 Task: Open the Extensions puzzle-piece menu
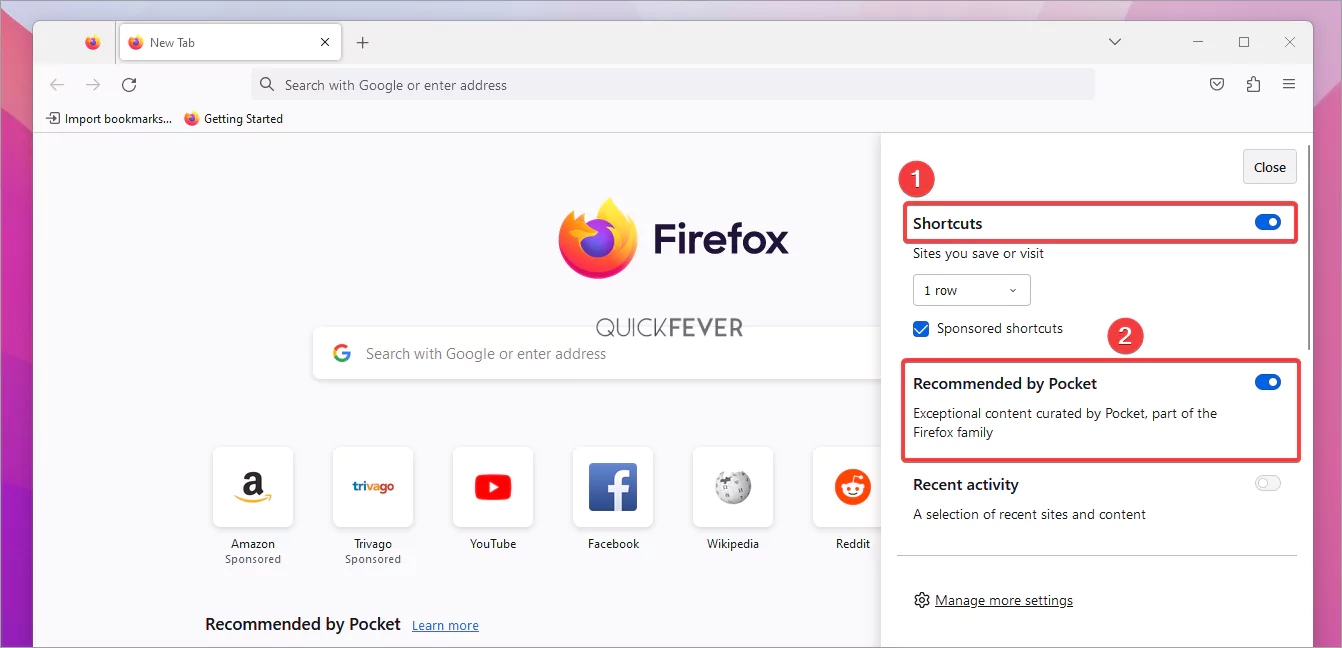(1253, 85)
